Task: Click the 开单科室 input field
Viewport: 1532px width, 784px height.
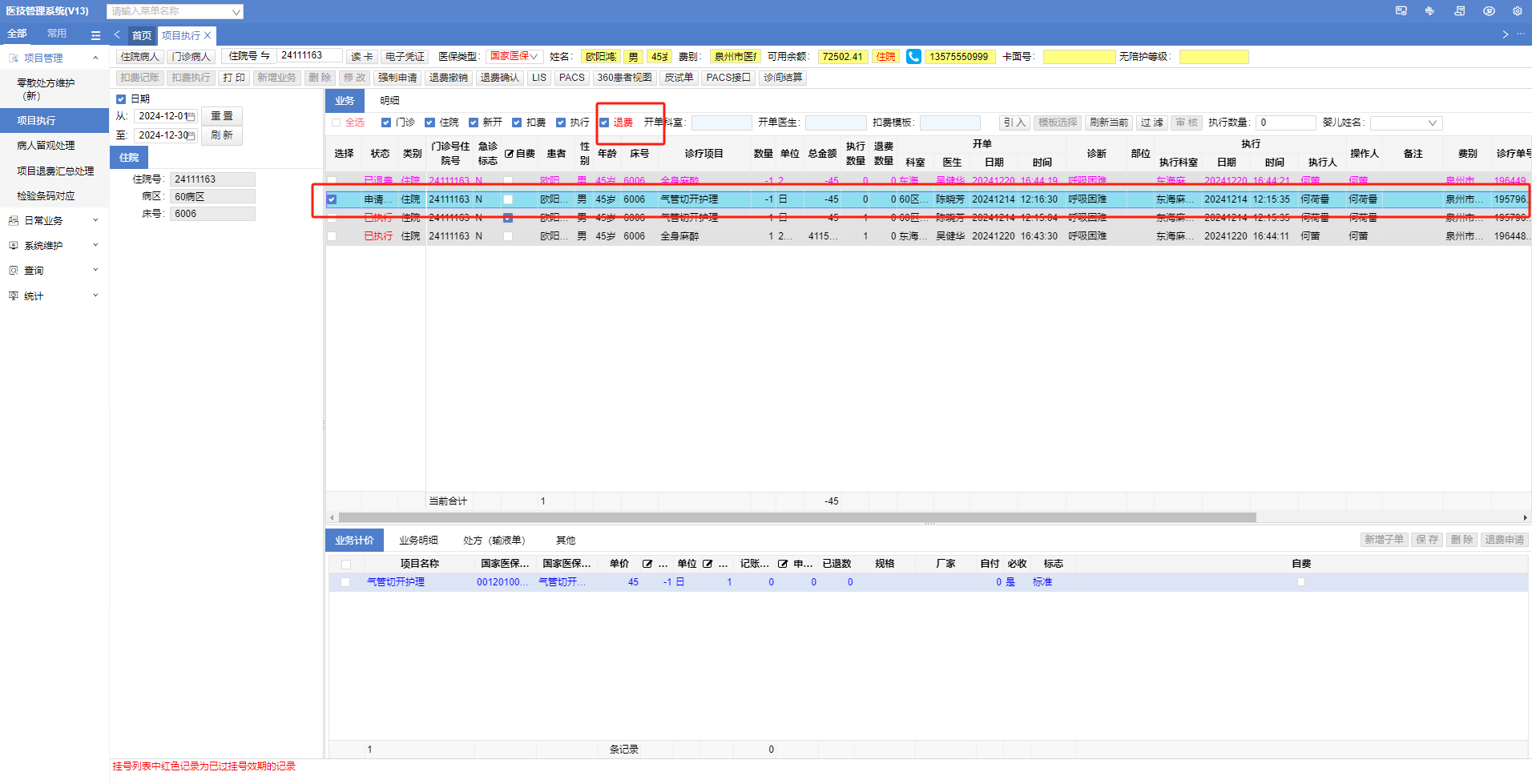Action: 721,123
